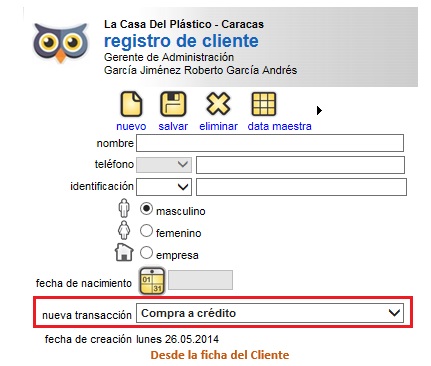
Task: Click the male figure icon
Action: pyautogui.click(x=124, y=208)
